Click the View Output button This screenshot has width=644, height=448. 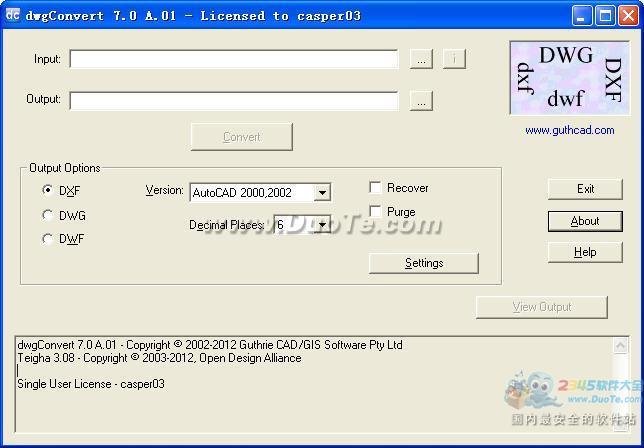pyautogui.click(x=542, y=307)
